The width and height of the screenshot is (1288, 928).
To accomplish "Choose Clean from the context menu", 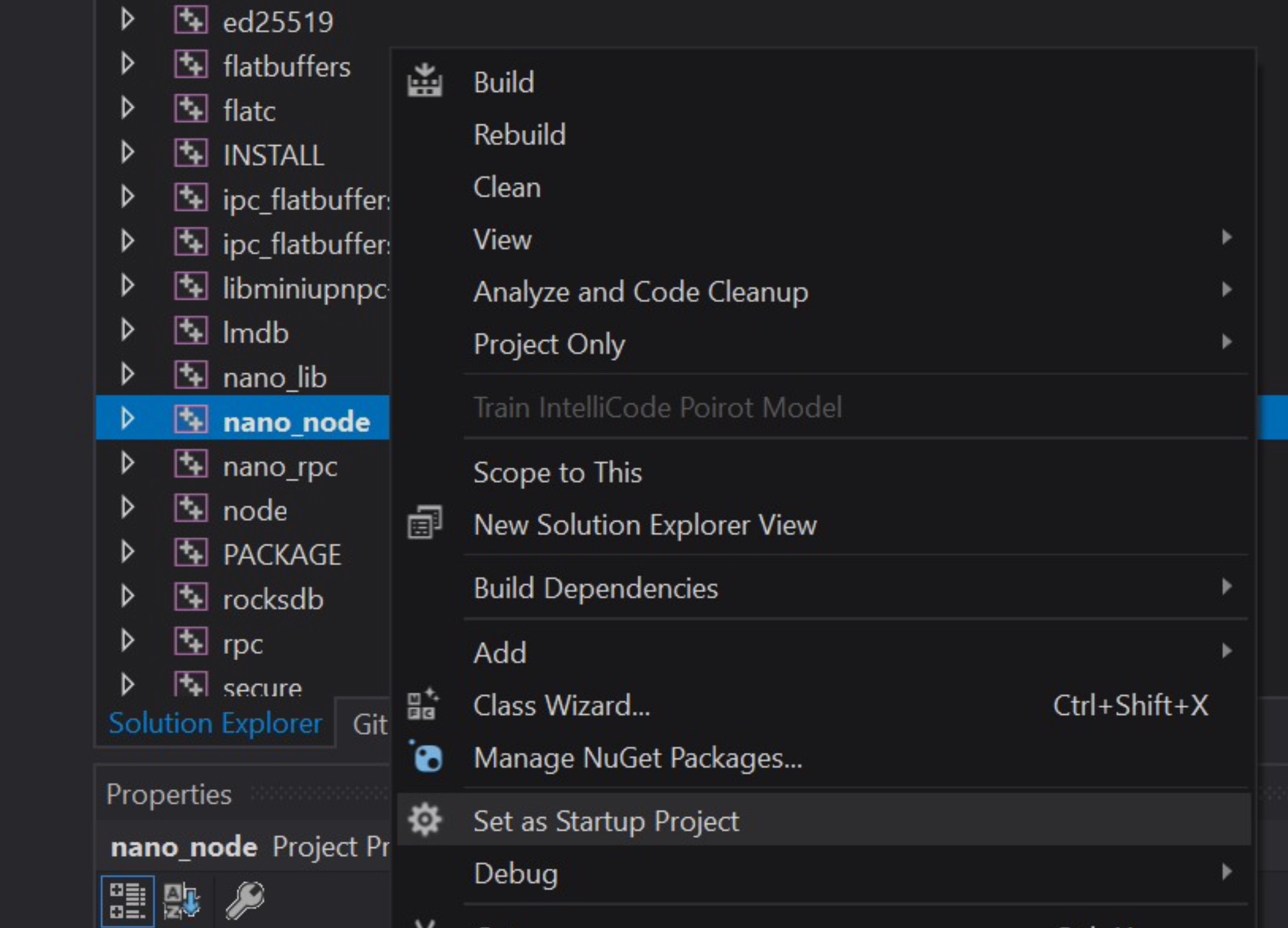I will click(506, 186).
